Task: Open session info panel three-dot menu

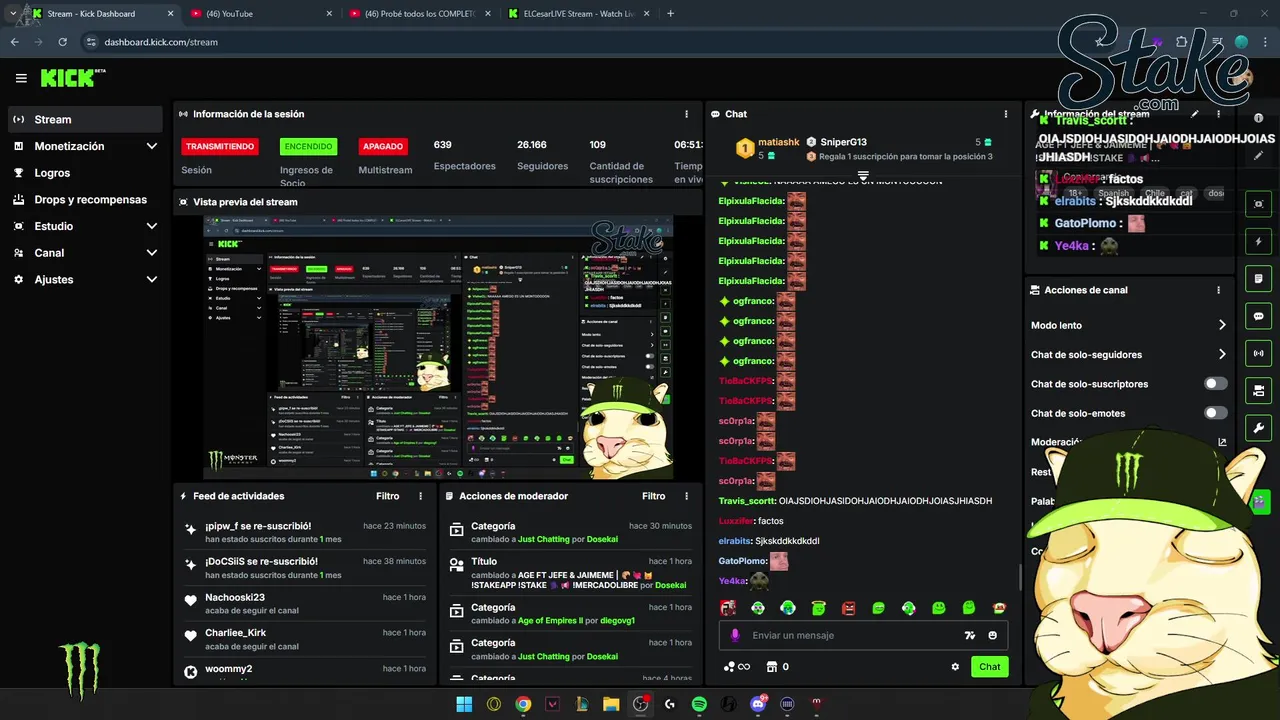Action: [x=686, y=114]
